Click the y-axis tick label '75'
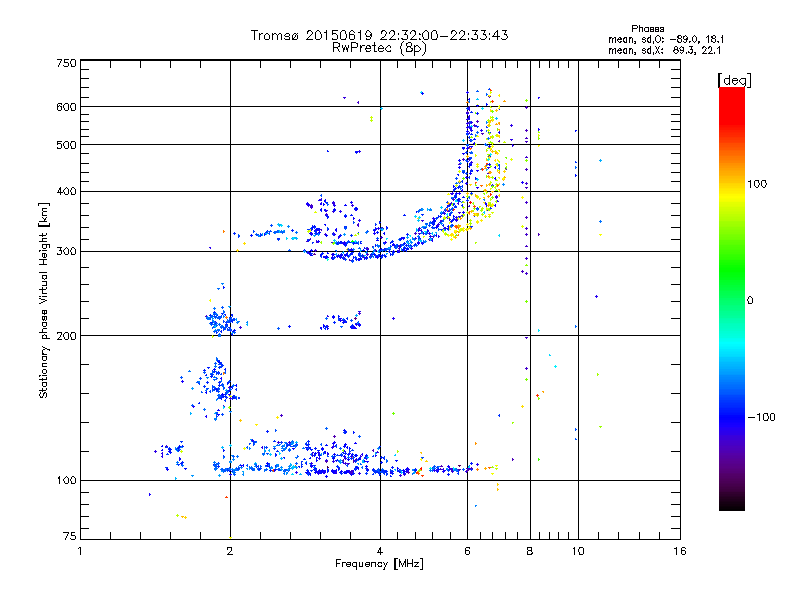800x600 pixels. [x=70, y=536]
